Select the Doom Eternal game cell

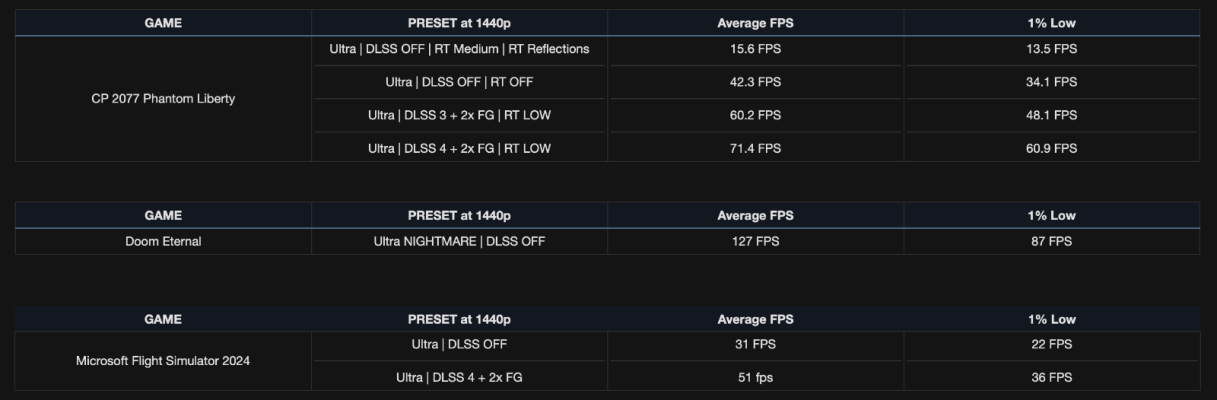point(163,241)
